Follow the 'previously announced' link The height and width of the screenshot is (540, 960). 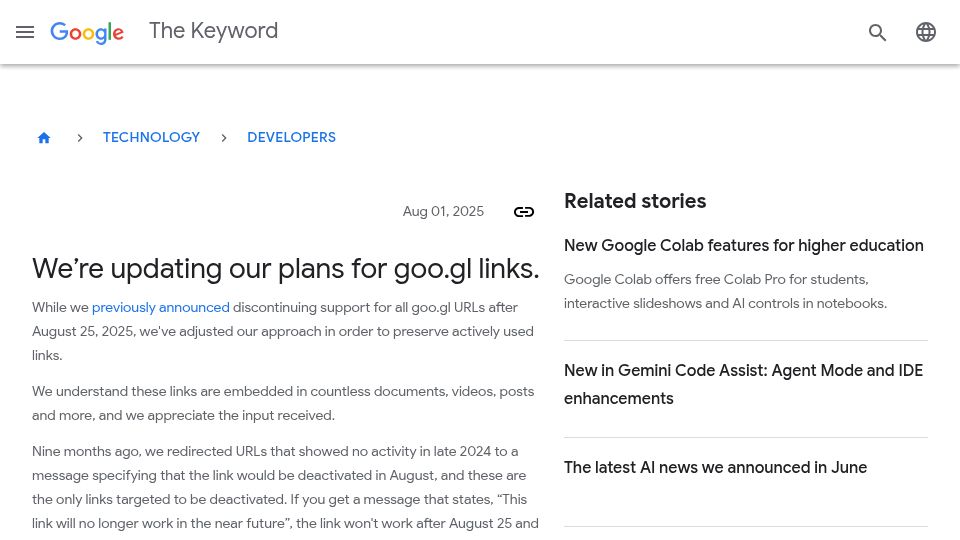coord(160,307)
